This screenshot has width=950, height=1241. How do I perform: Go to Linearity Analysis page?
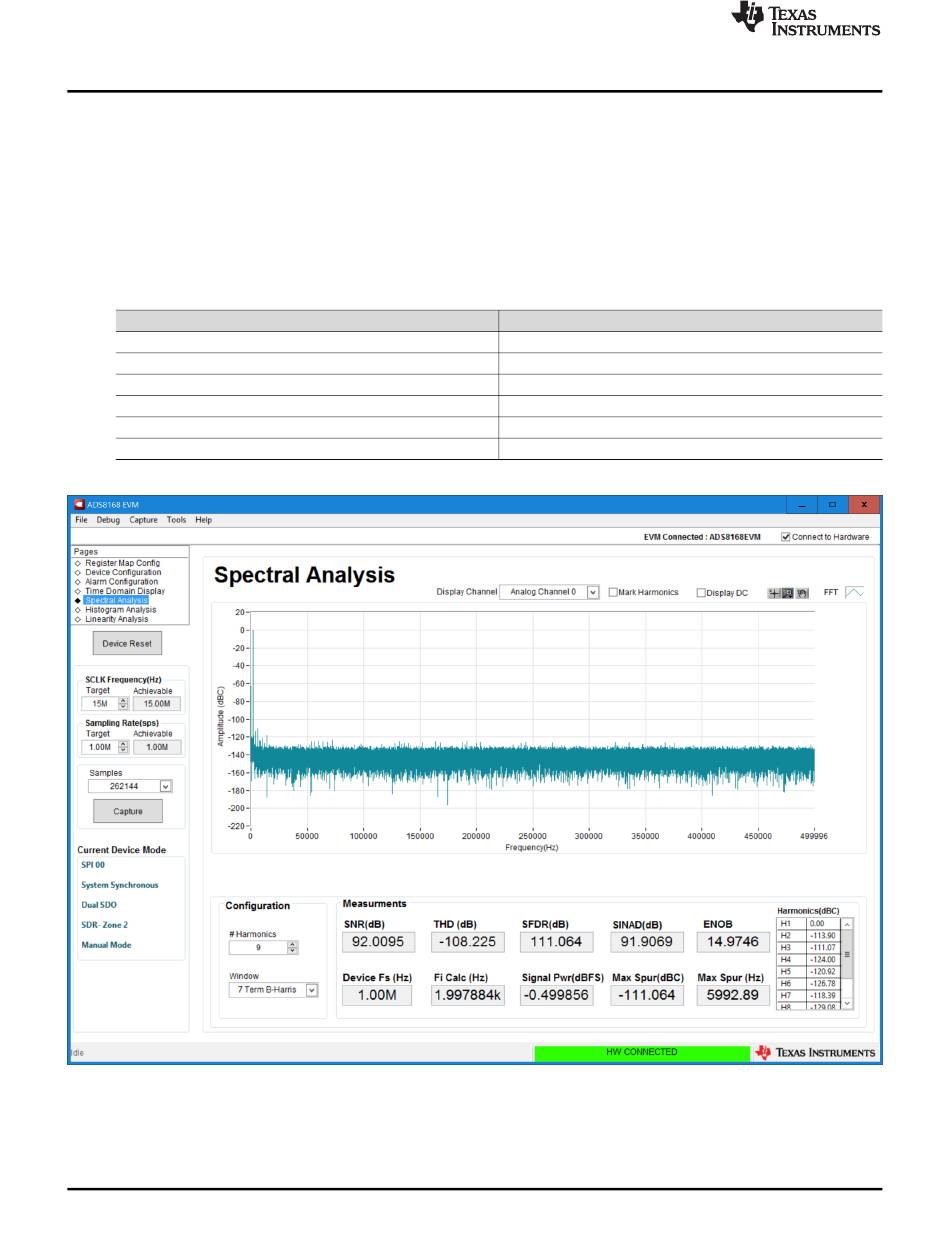116,619
